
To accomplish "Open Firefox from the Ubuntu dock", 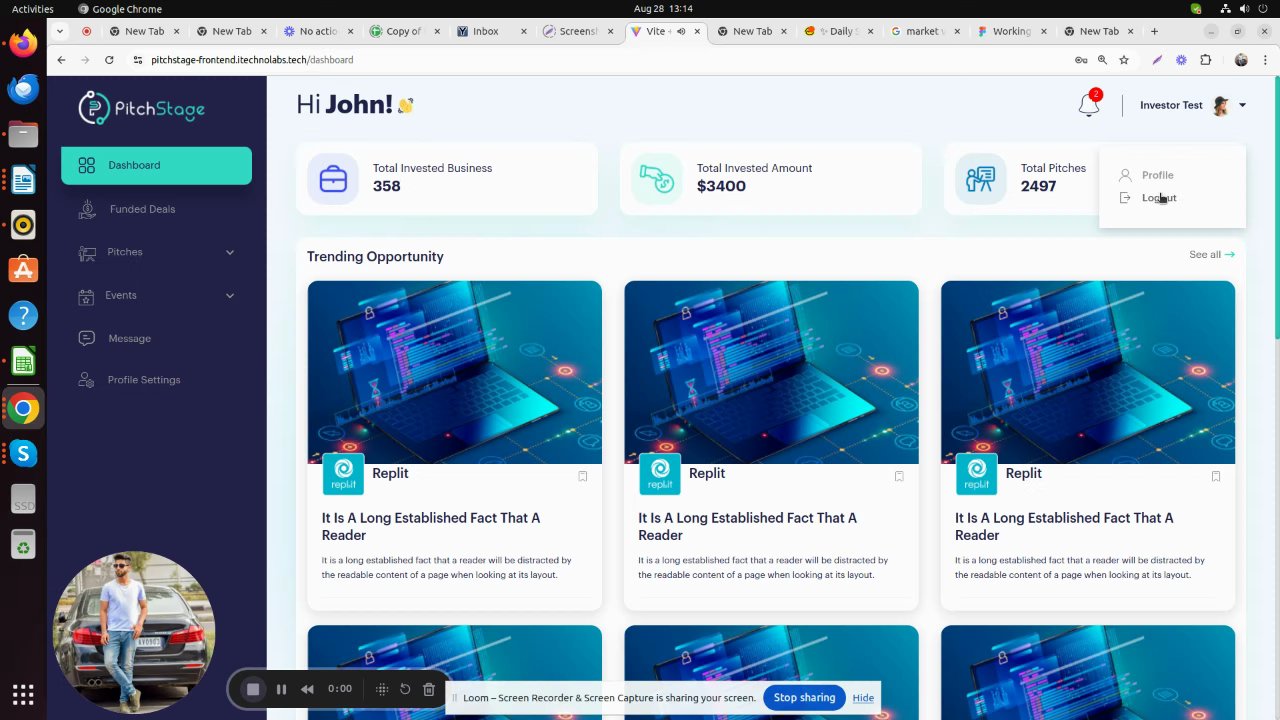I will 23,43.
